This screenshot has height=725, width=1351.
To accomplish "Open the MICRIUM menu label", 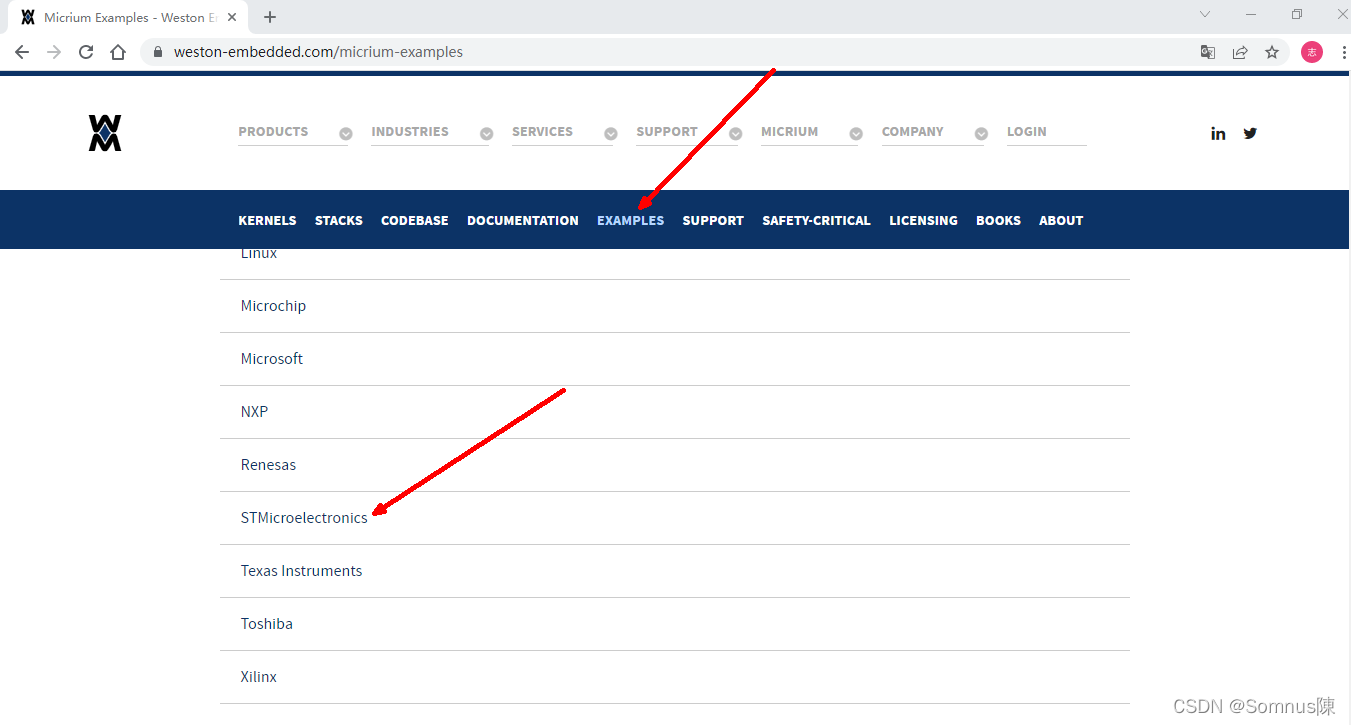I will coord(789,131).
